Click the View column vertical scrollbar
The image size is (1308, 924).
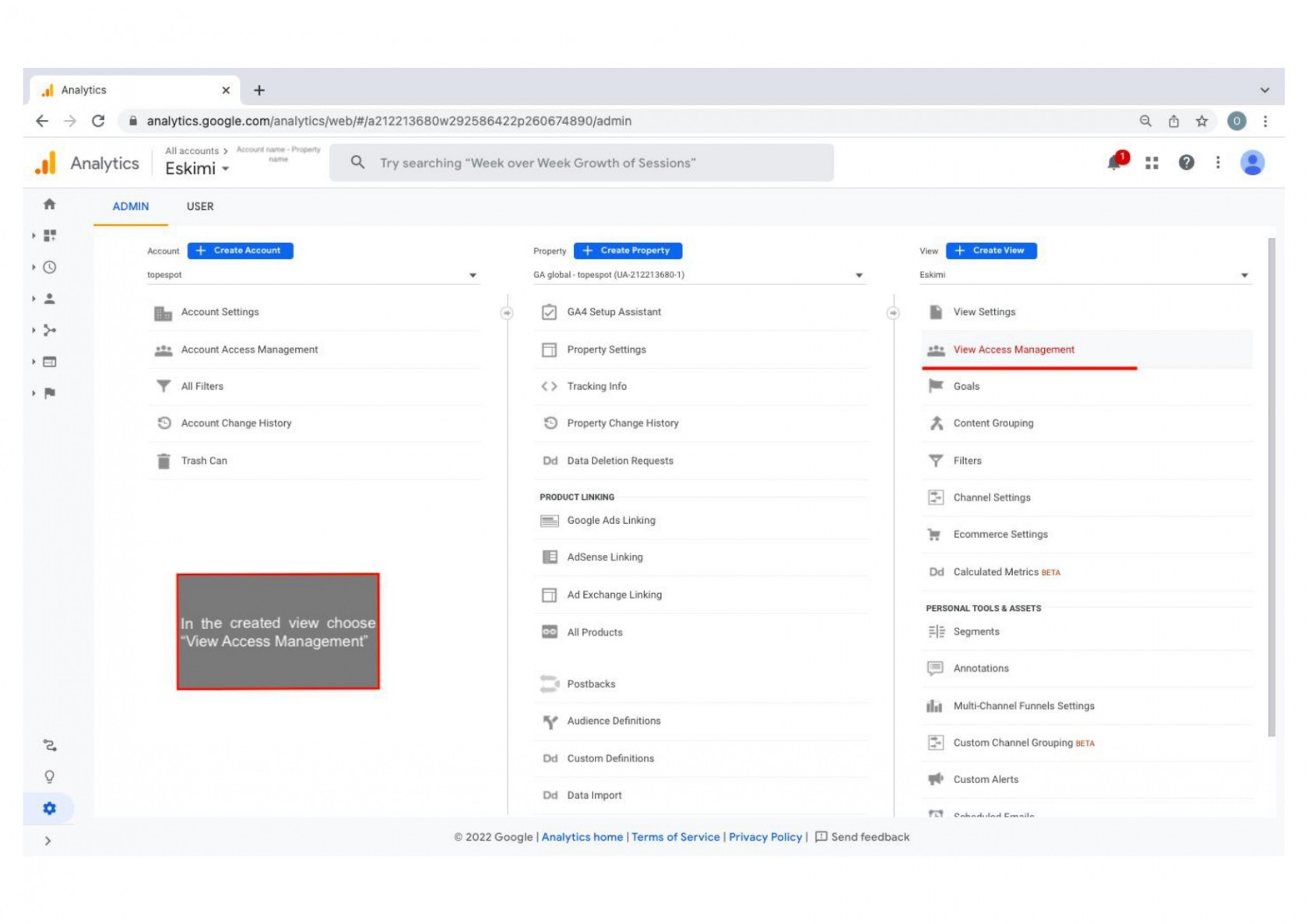[1271, 487]
